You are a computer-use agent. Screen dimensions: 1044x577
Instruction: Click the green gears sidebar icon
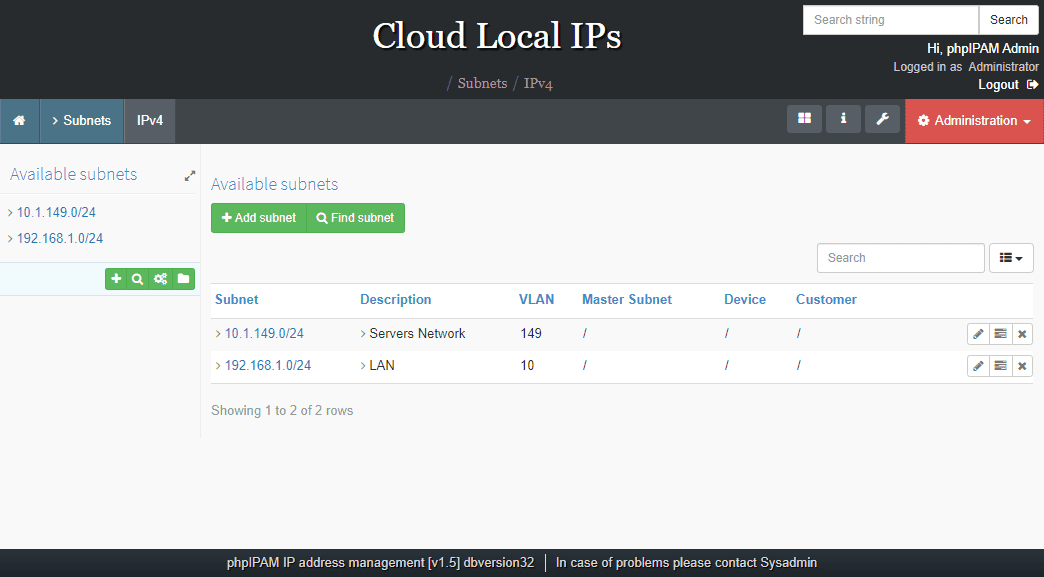[160, 279]
